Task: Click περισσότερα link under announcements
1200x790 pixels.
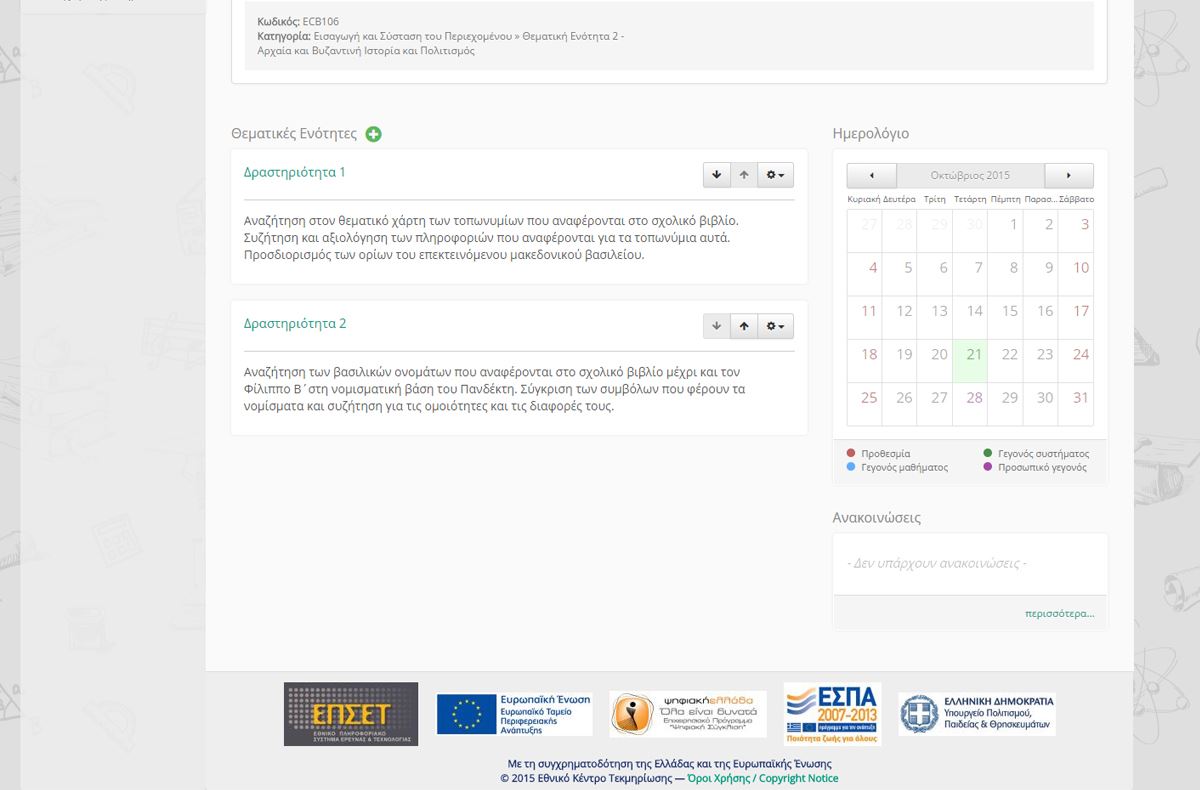Action: pos(1059,613)
